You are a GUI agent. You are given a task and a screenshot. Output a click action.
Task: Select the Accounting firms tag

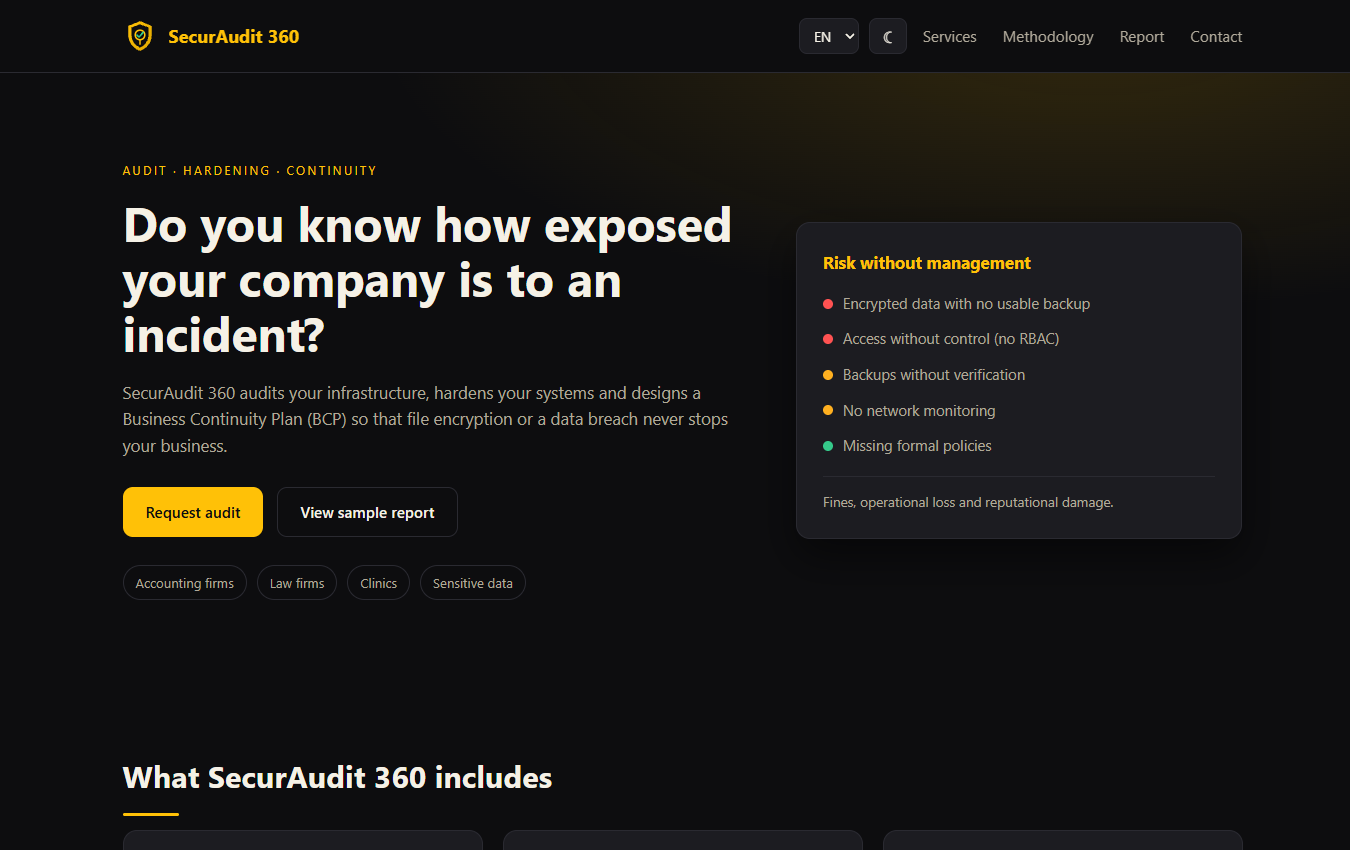tap(185, 583)
